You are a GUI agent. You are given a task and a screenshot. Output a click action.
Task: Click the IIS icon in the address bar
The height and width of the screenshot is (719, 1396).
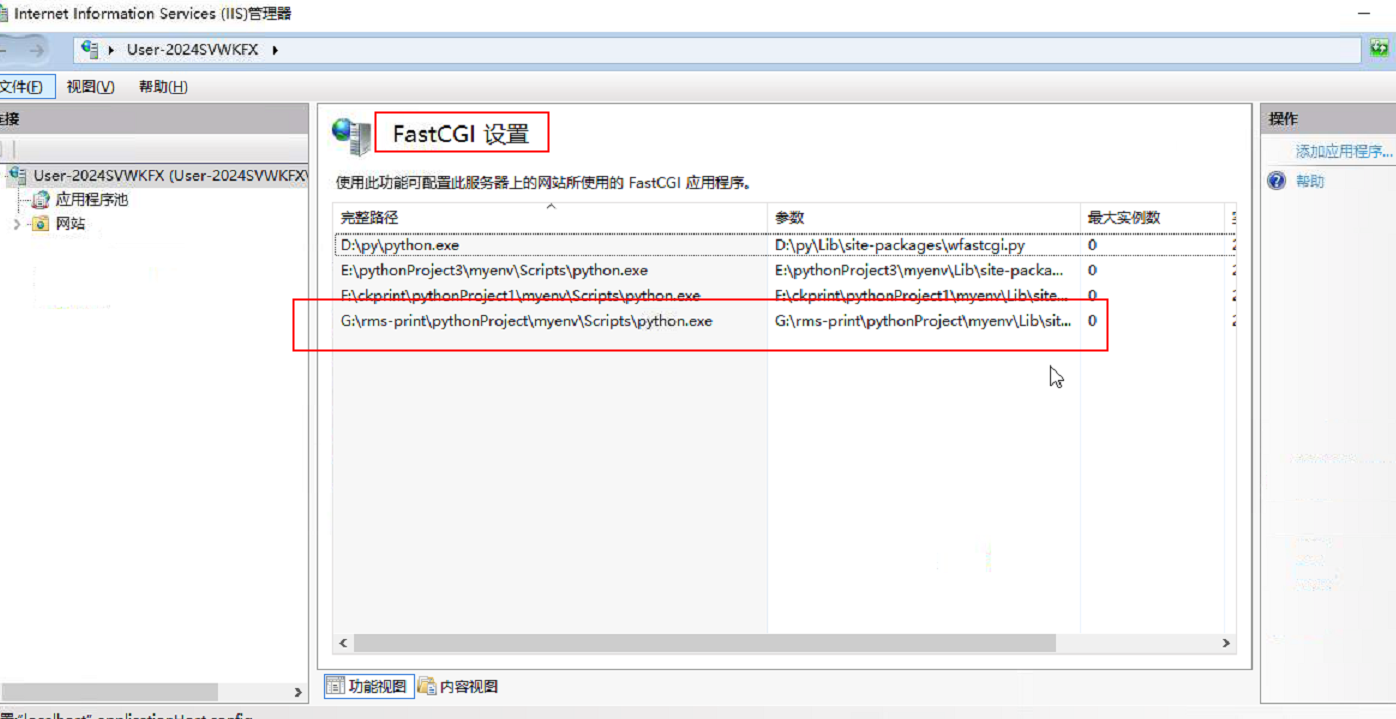click(89, 47)
